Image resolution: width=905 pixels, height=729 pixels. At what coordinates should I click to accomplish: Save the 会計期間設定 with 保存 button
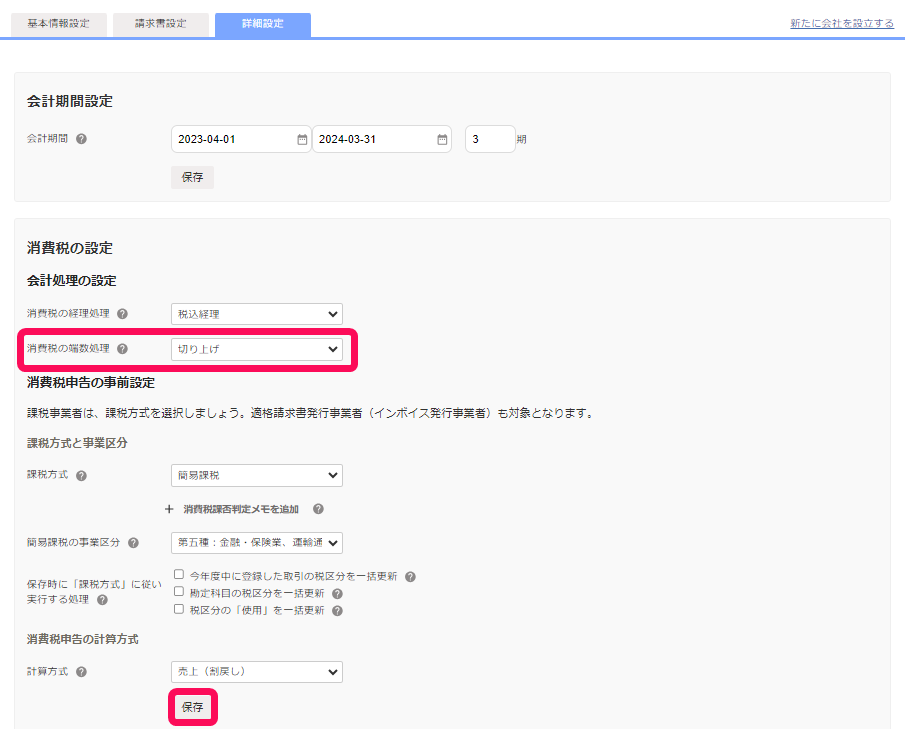[x=192, y=177]
